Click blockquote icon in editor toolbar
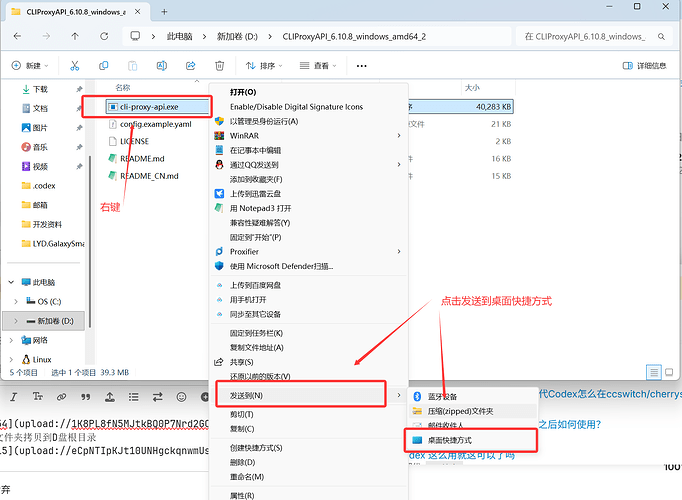The height and width of the screenshot is (500, 682). pyautogui.click(x=86, y=397)
